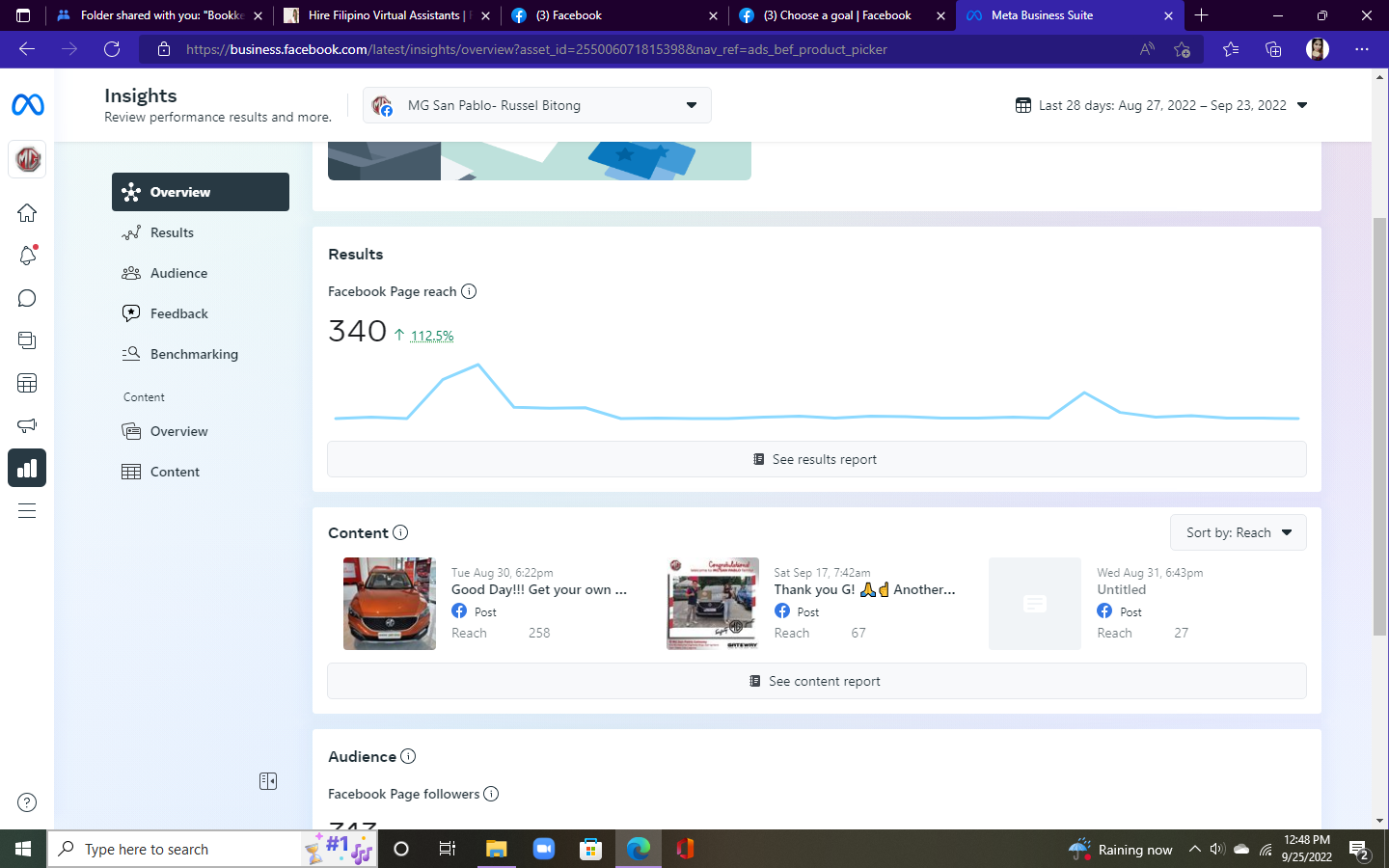Click the page vertical scrollbar
1389x868 pixels.
pos(1380,424)
